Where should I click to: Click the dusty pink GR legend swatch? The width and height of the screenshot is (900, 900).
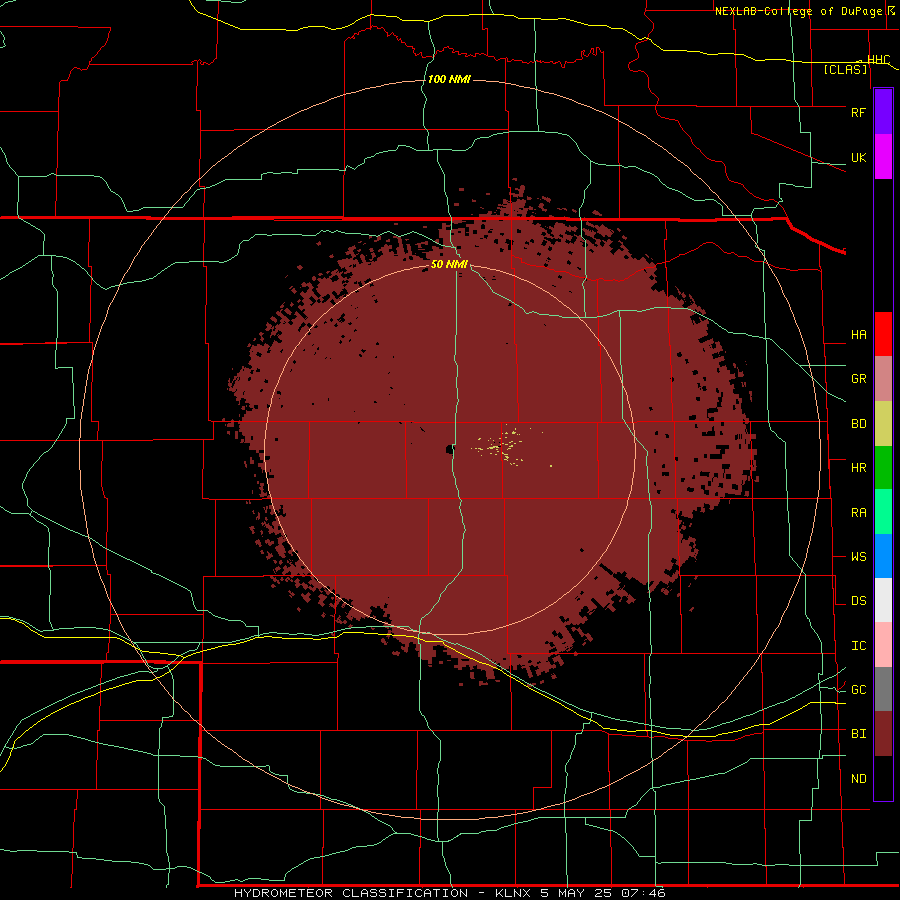point(883,379)
